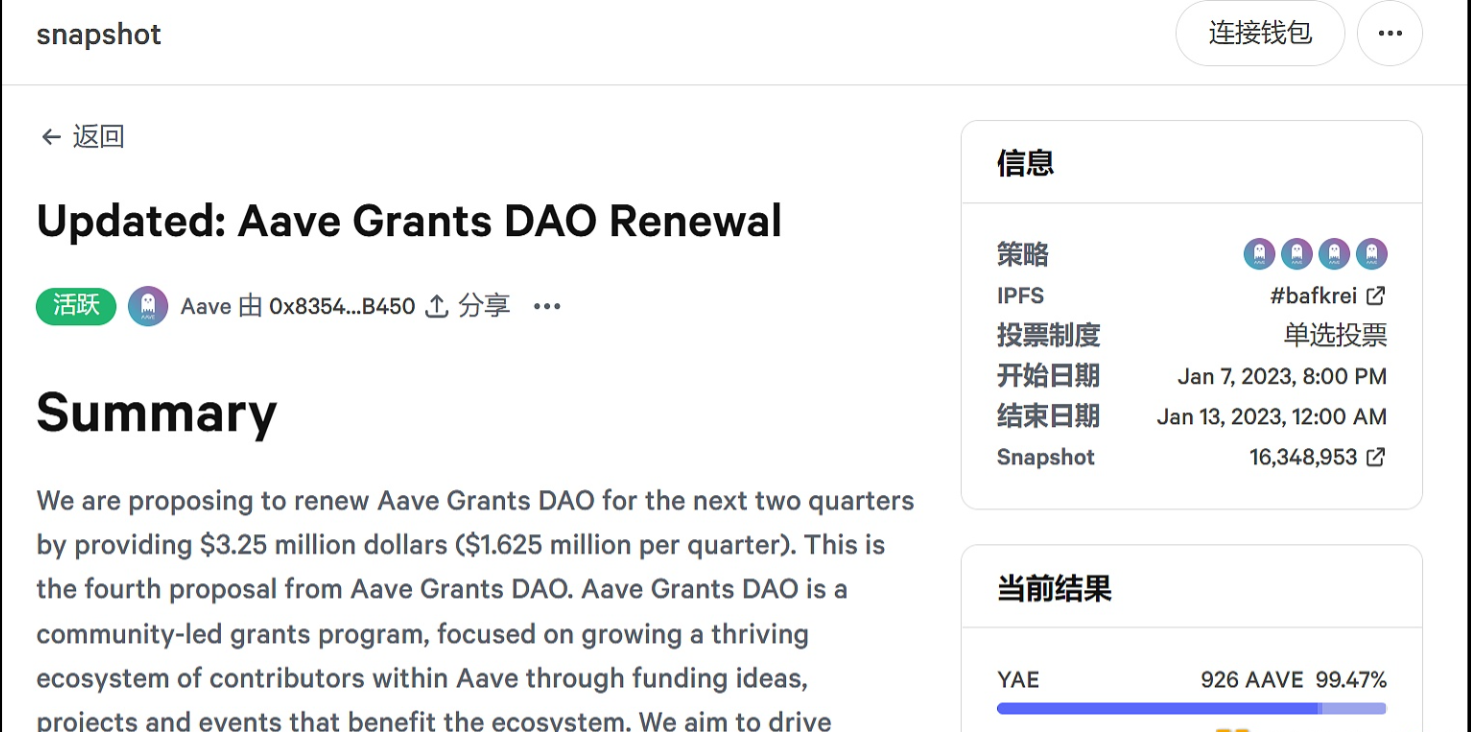Click the 16,348,953 snapshot block number
1471x732 pixels.
(x=1303, y=457)
